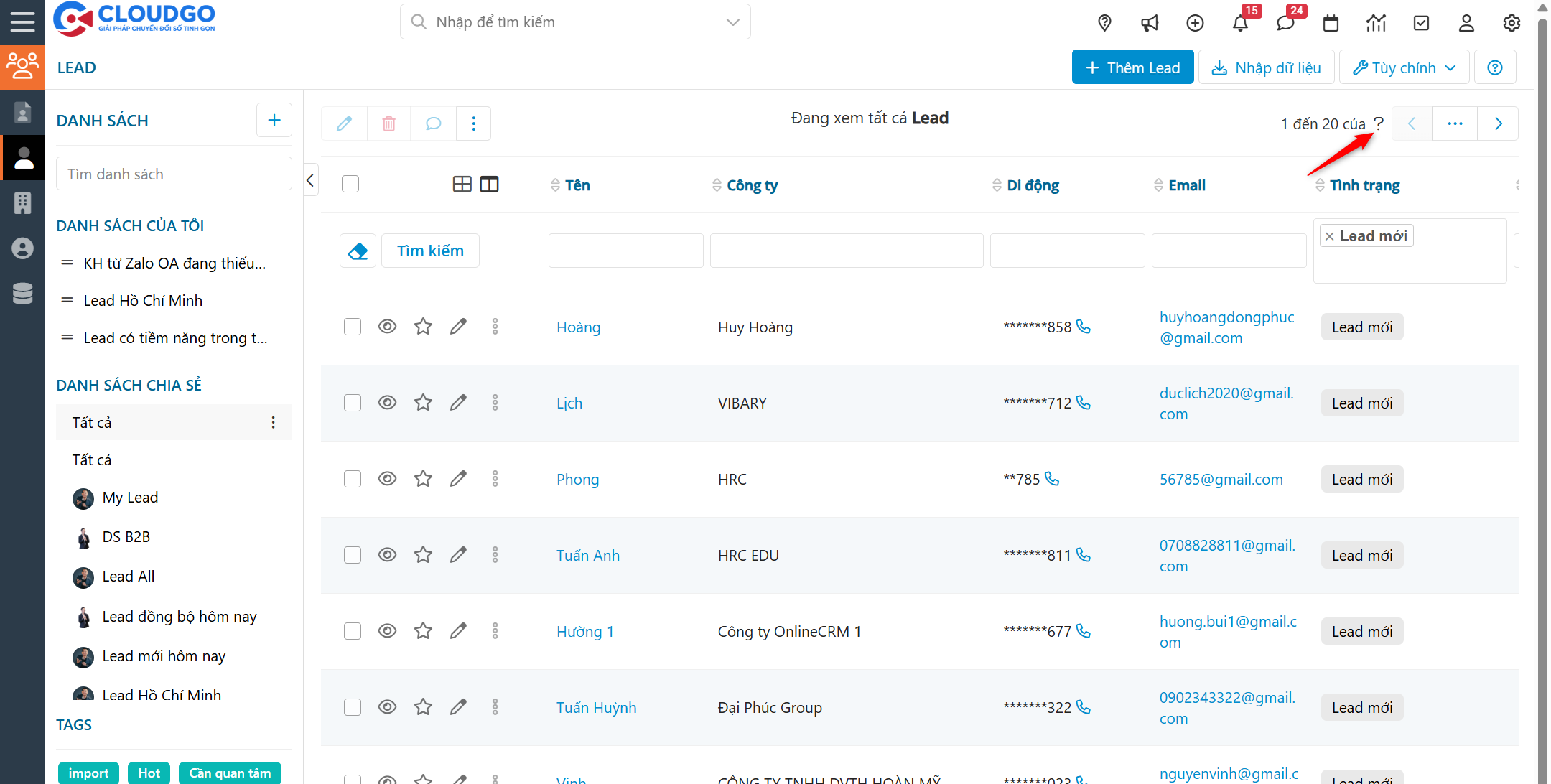
Task: Toggle the eye icon for Tuấn Anh row
Action: pyautogui.click(x=387, y=555)
